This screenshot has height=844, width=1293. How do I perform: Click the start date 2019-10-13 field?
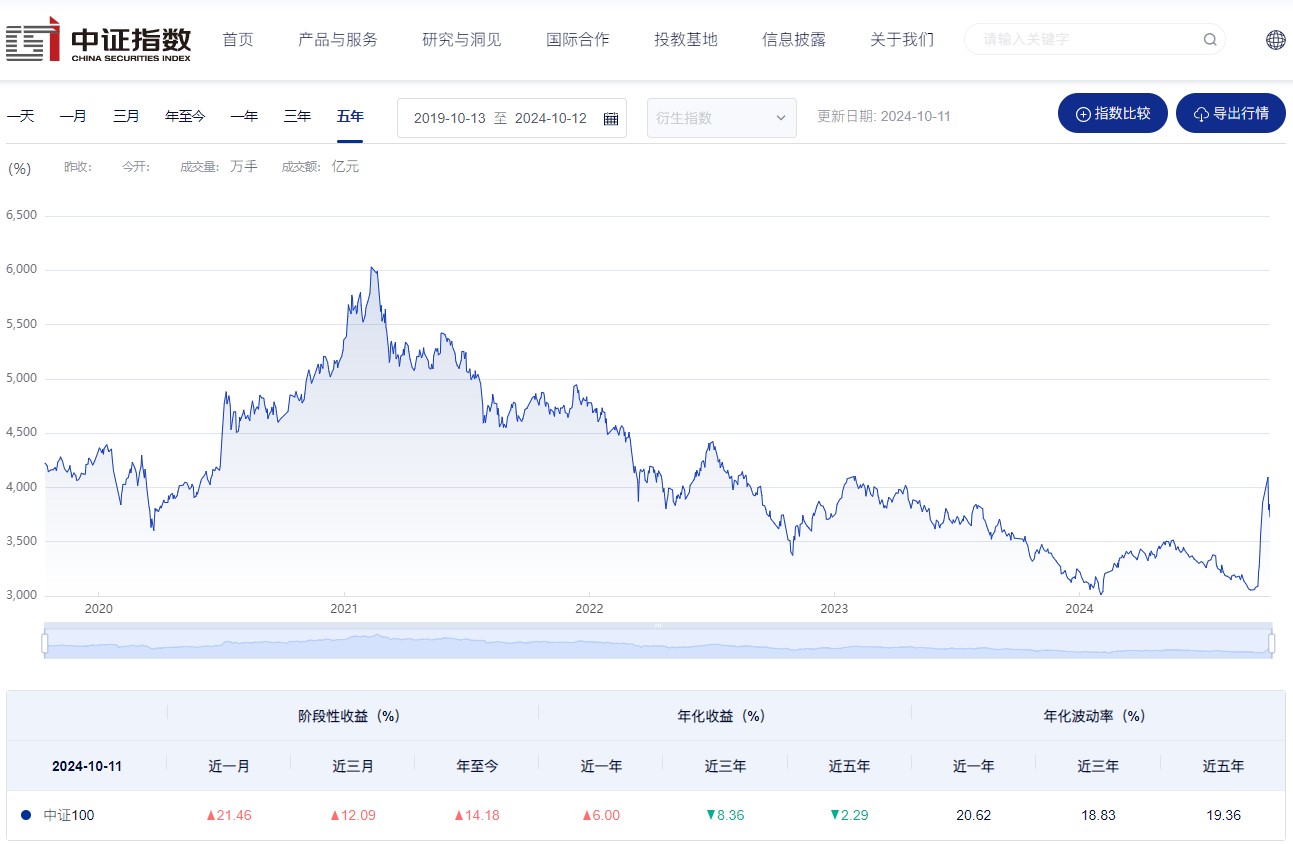pyautogui.click(x=449, y=118)
